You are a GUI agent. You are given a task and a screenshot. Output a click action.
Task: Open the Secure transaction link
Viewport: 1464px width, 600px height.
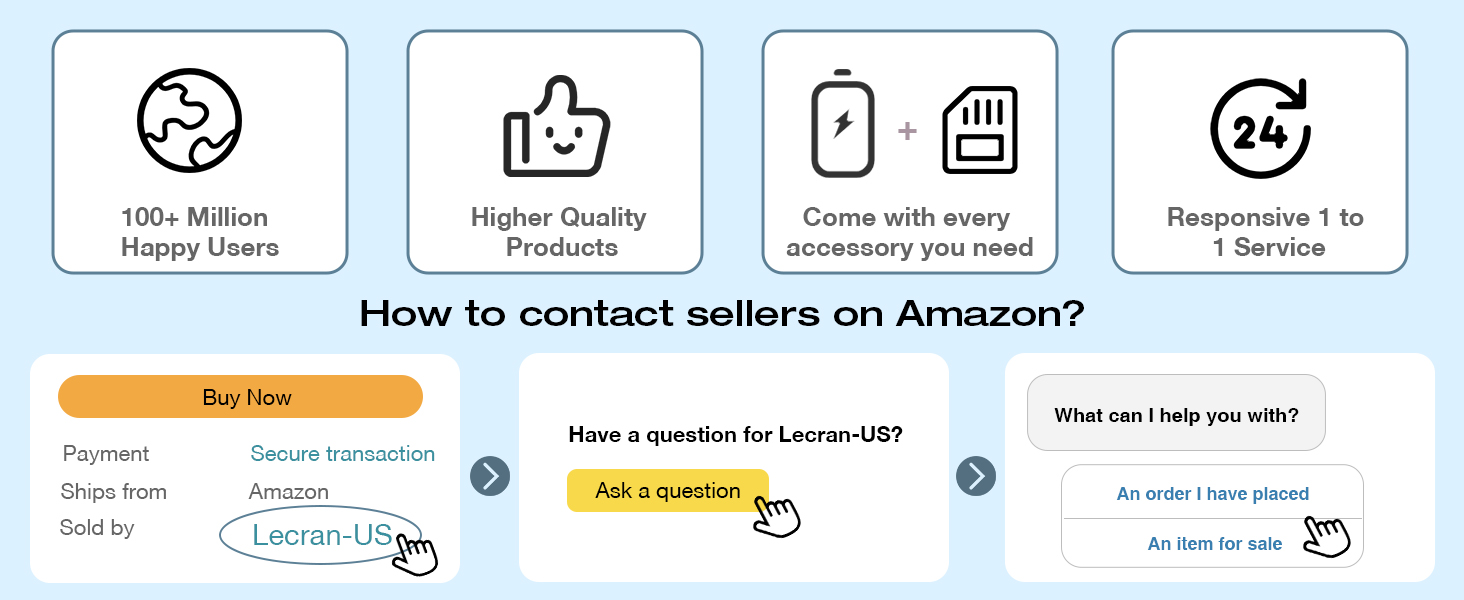point(342,454)
